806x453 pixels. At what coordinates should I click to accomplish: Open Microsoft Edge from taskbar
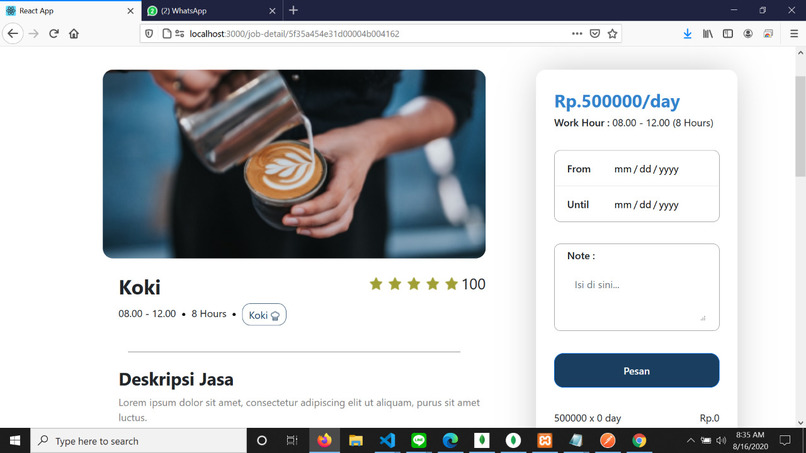tap(450, 441)
